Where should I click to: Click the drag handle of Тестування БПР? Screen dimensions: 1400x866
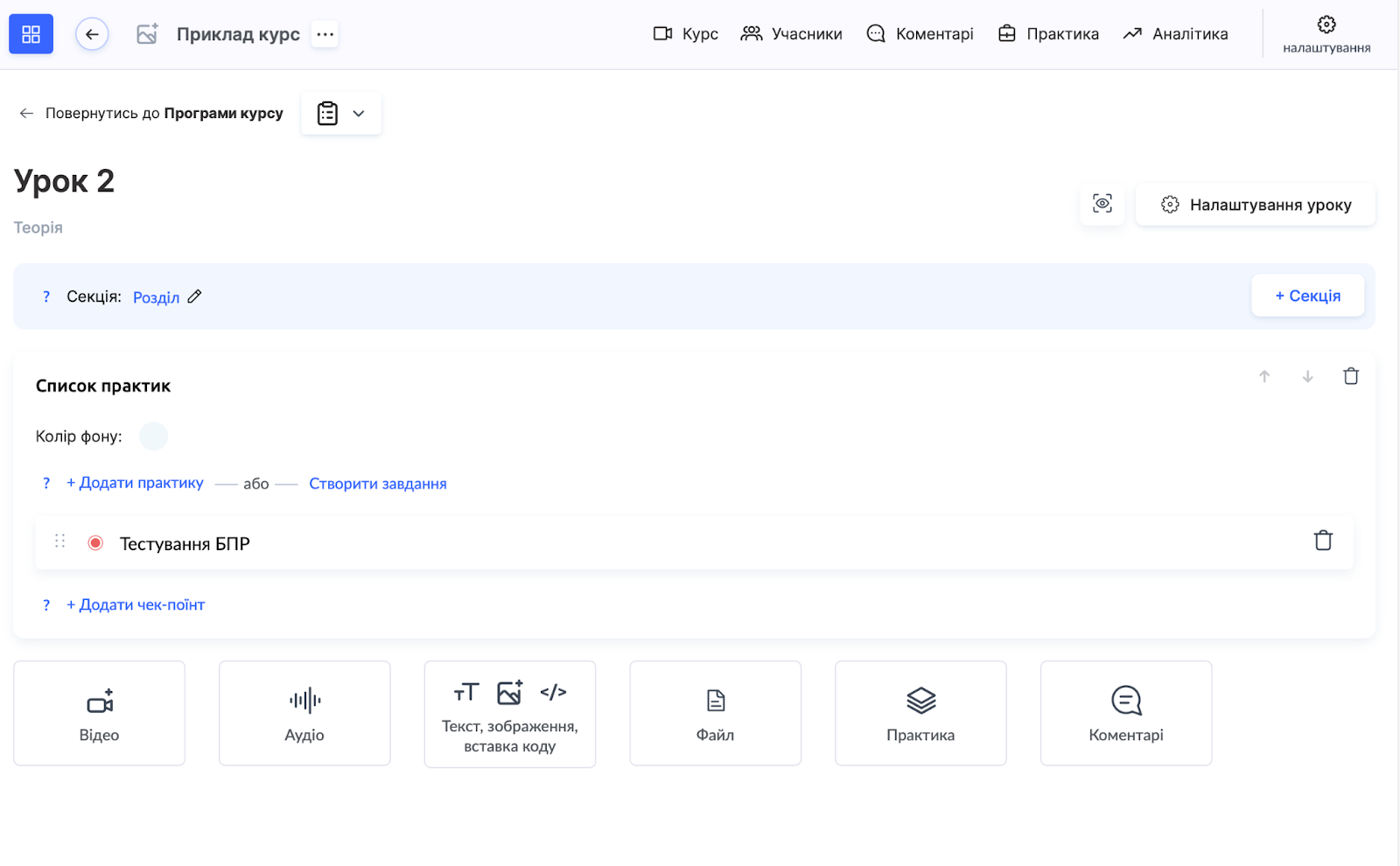point(59,541)
